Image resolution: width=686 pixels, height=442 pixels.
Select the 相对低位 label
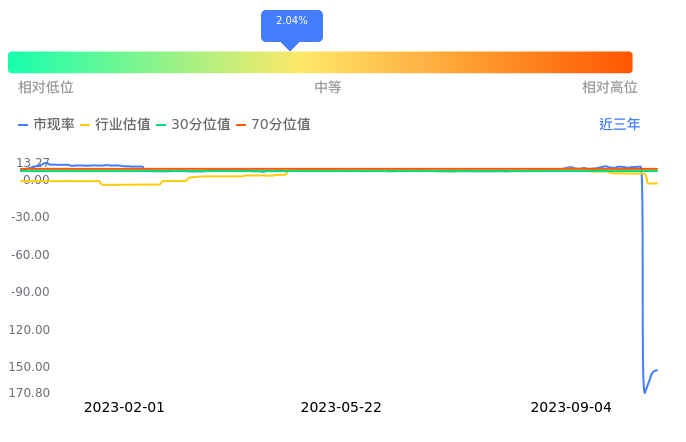[x=46, y=88]
